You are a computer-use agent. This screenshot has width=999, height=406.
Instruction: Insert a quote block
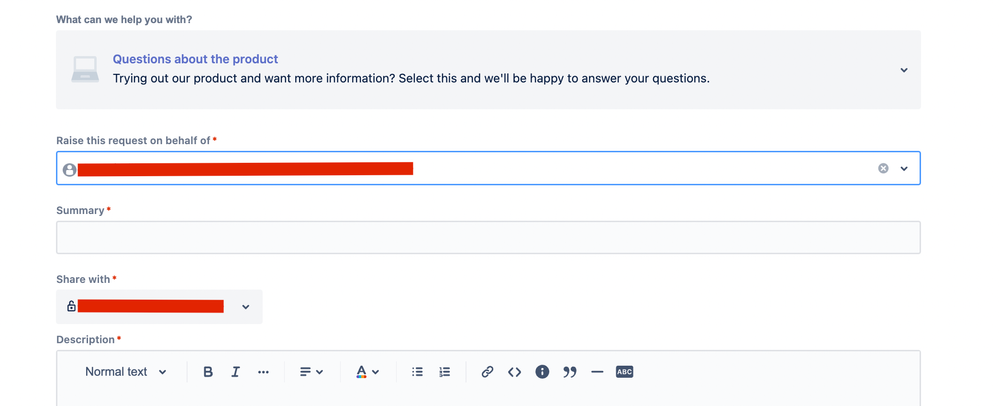[570, 372]
